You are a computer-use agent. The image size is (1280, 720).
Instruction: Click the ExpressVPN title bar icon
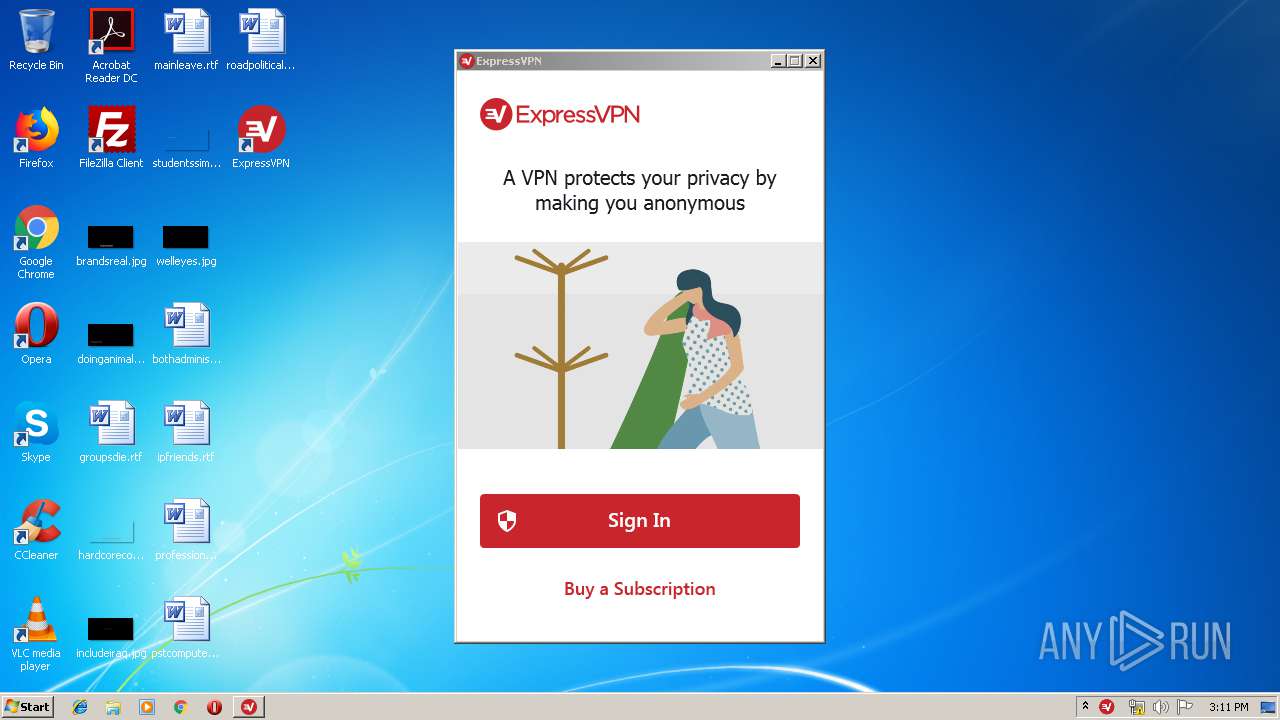coord(466,61)
